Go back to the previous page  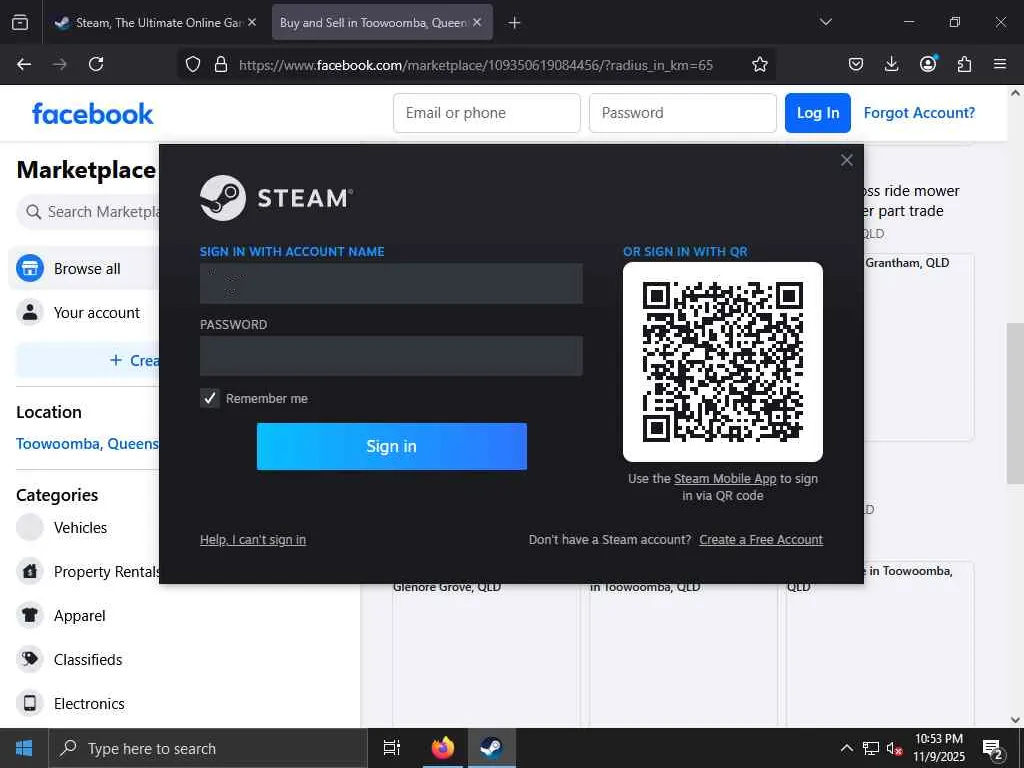coord(24,64)
